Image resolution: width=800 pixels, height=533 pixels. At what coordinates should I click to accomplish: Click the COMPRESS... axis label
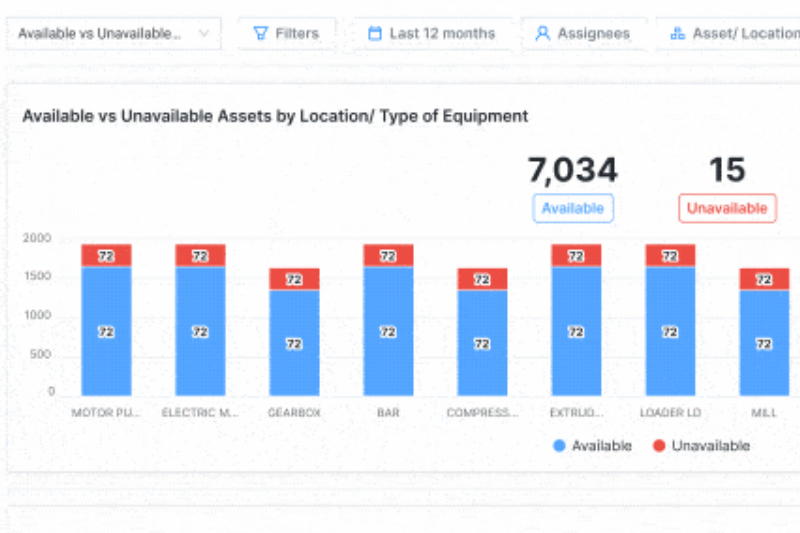482,413
